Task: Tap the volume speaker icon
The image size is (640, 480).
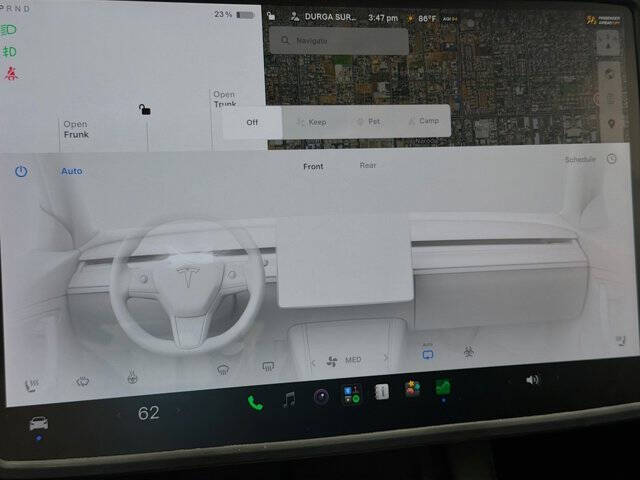Action: (532, 380)
